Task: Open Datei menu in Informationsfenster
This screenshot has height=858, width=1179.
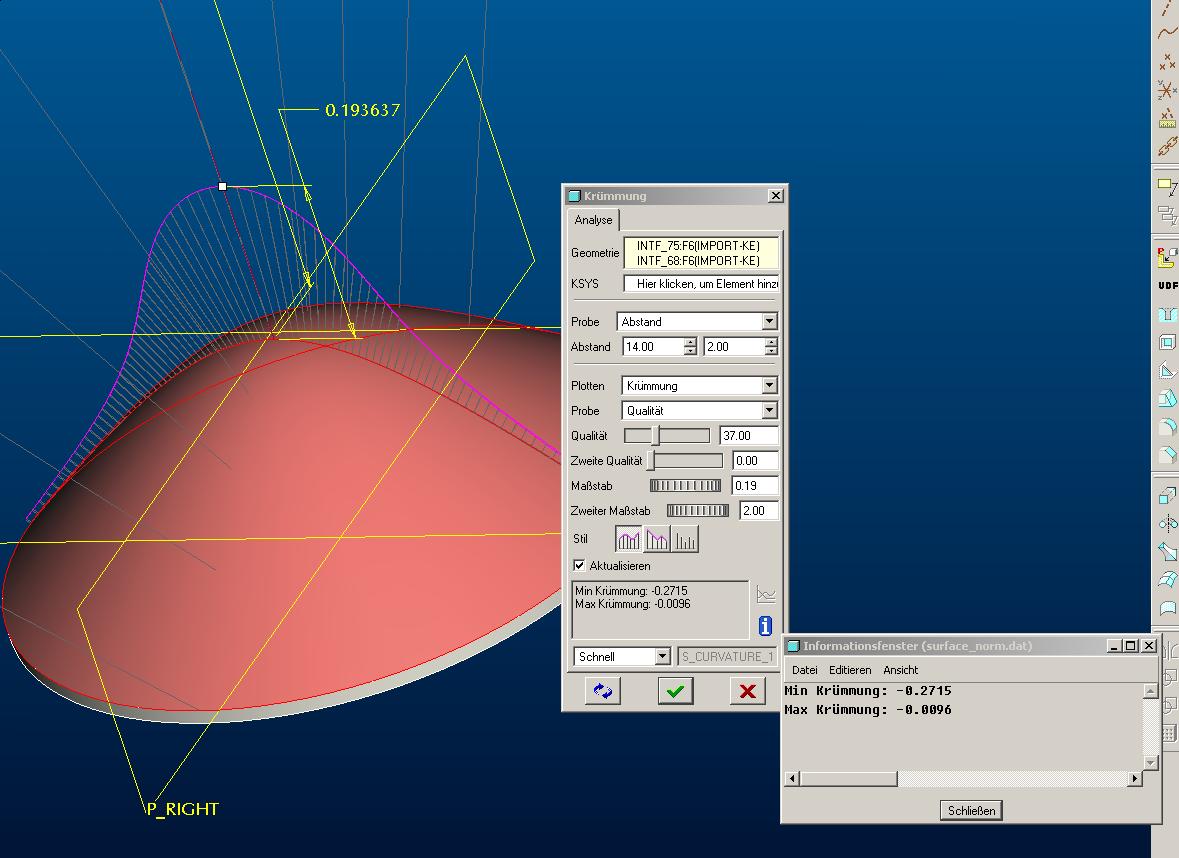Action: [805, 669]
